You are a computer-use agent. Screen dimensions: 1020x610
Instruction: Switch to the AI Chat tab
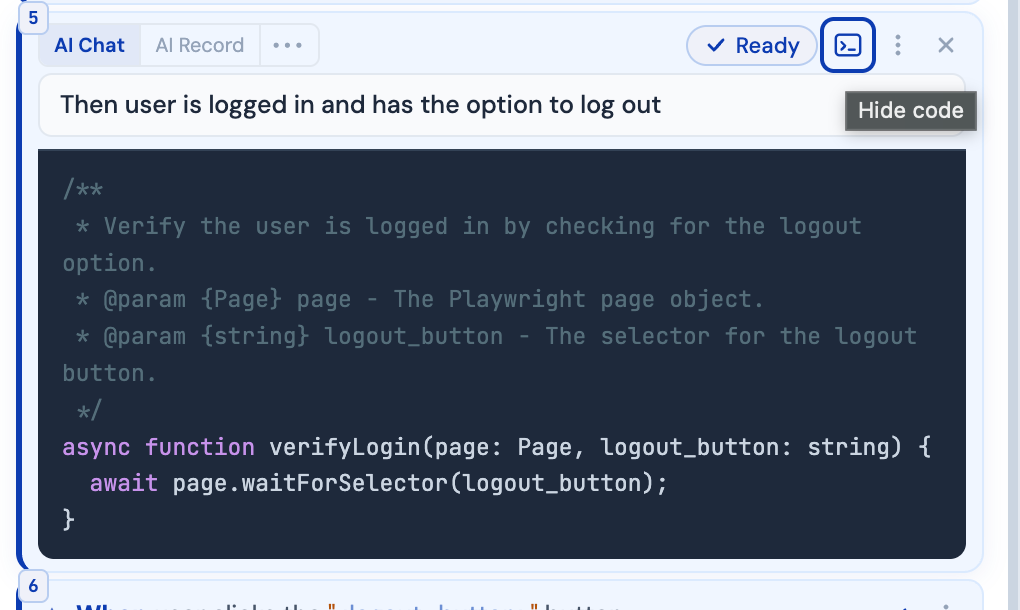[89, 45]
